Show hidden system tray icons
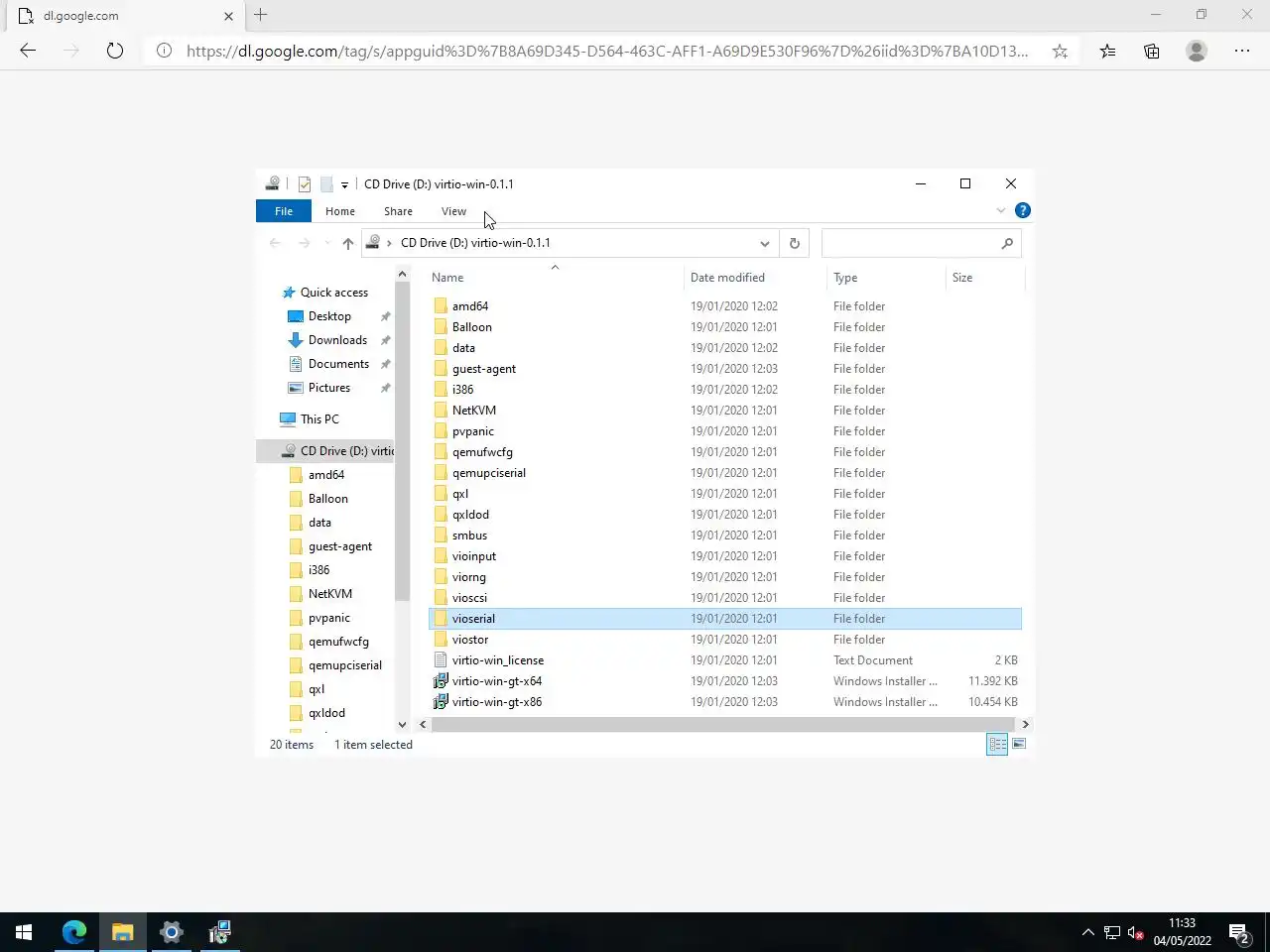 [x=1087, y=932]
